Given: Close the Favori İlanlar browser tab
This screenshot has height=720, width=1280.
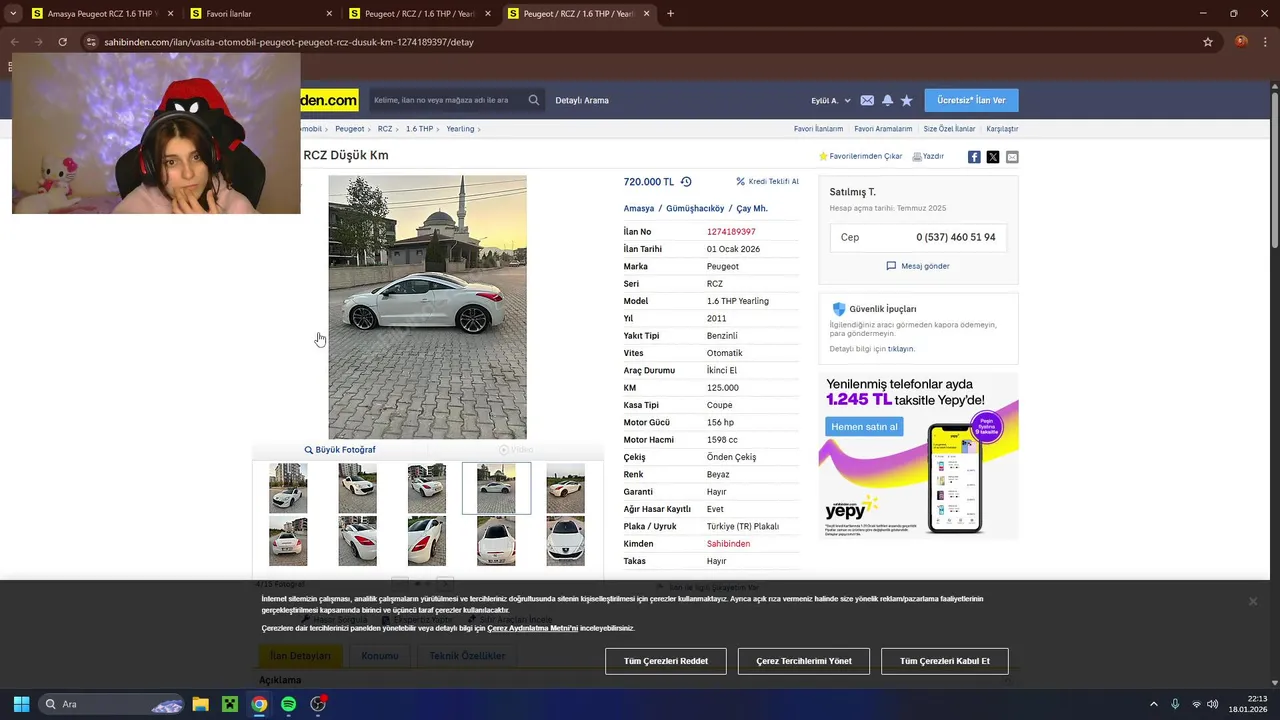Looking at the screenshot, I should coord(329,14).
